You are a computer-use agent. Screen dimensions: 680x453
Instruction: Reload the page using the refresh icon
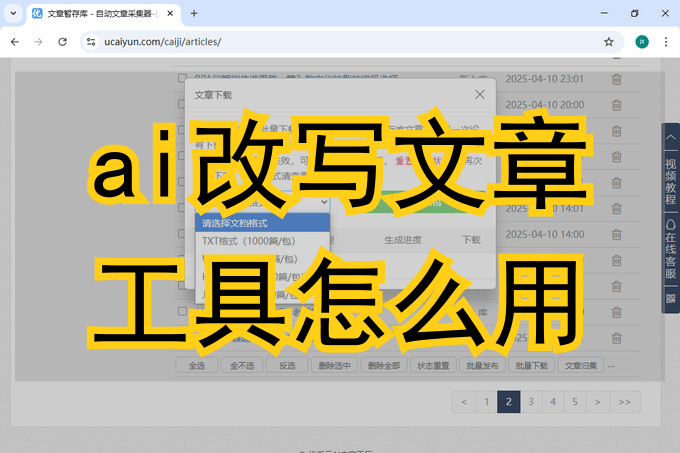coord(62,42)
